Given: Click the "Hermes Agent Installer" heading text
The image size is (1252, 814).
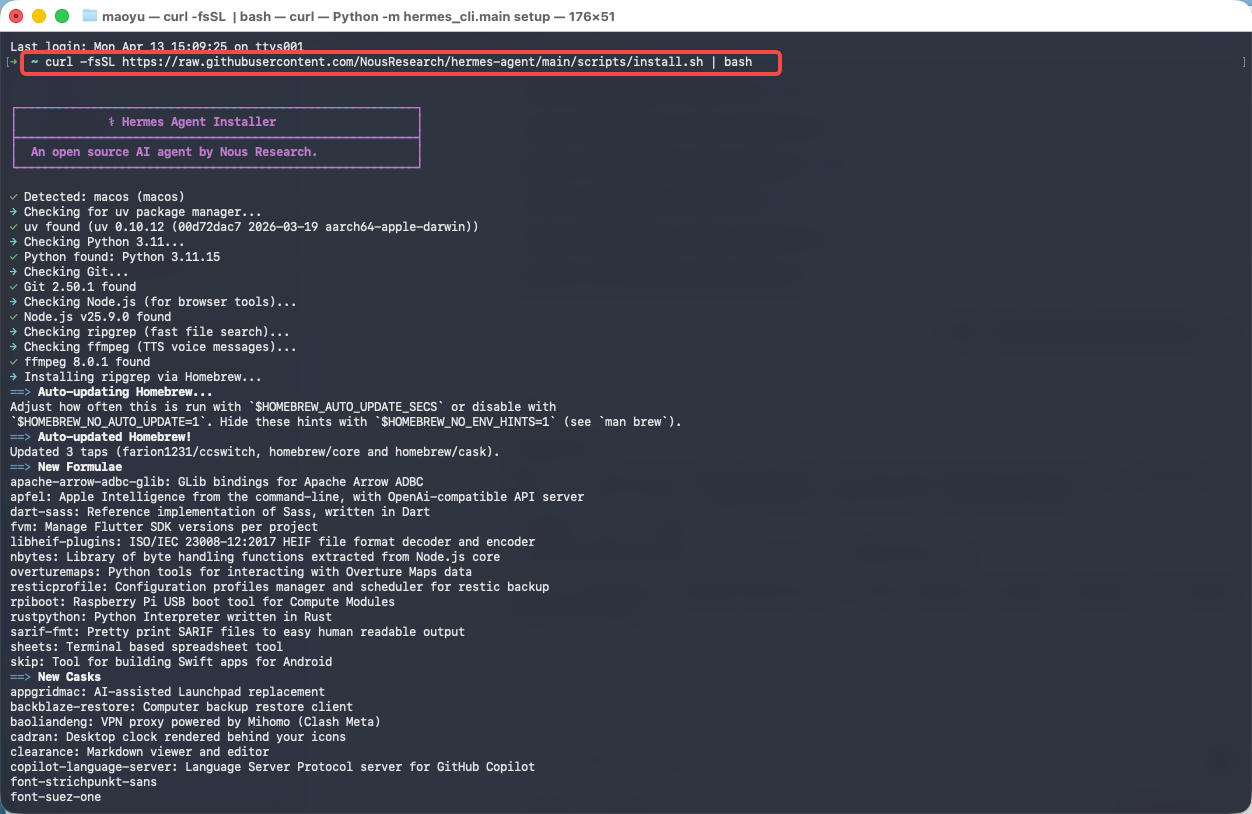Looking at the screenshot, I should tap(198, 122).
